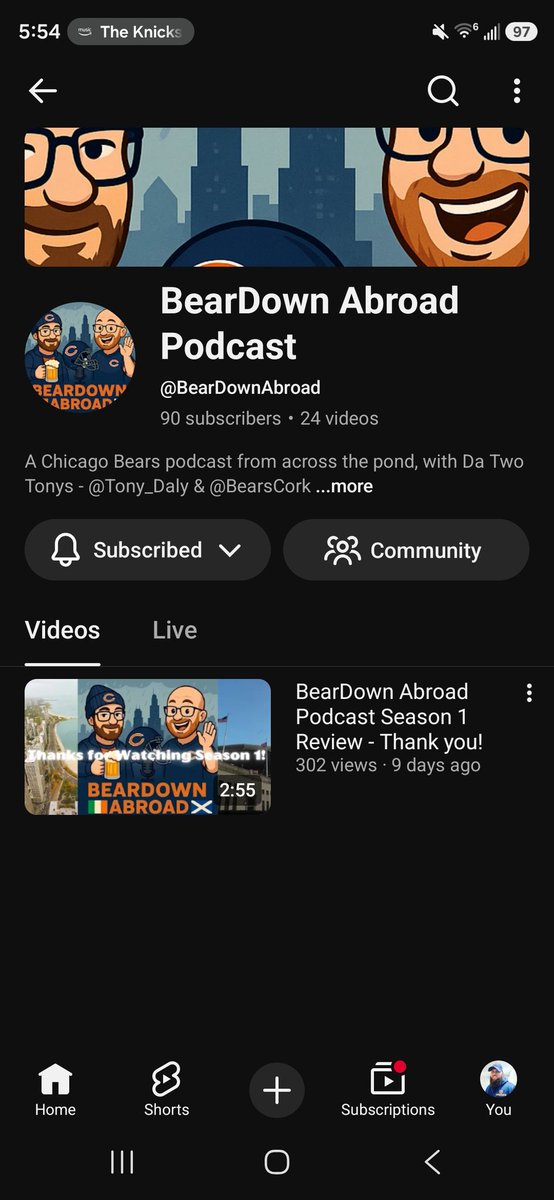The image size is (554, 1200).
Task: Tap the @BearDownAbroad channel handle
Action: coord(240,388)
